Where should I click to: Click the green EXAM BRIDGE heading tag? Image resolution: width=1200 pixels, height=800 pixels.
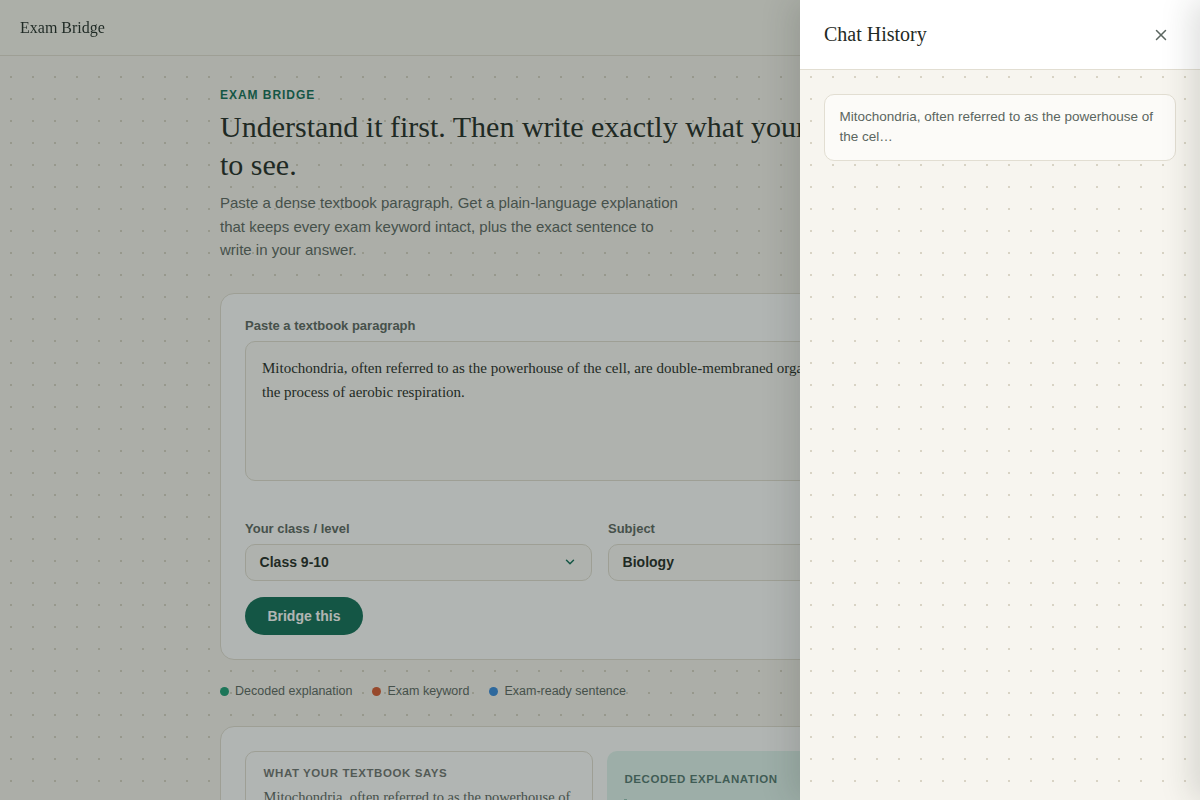point(267,95)
